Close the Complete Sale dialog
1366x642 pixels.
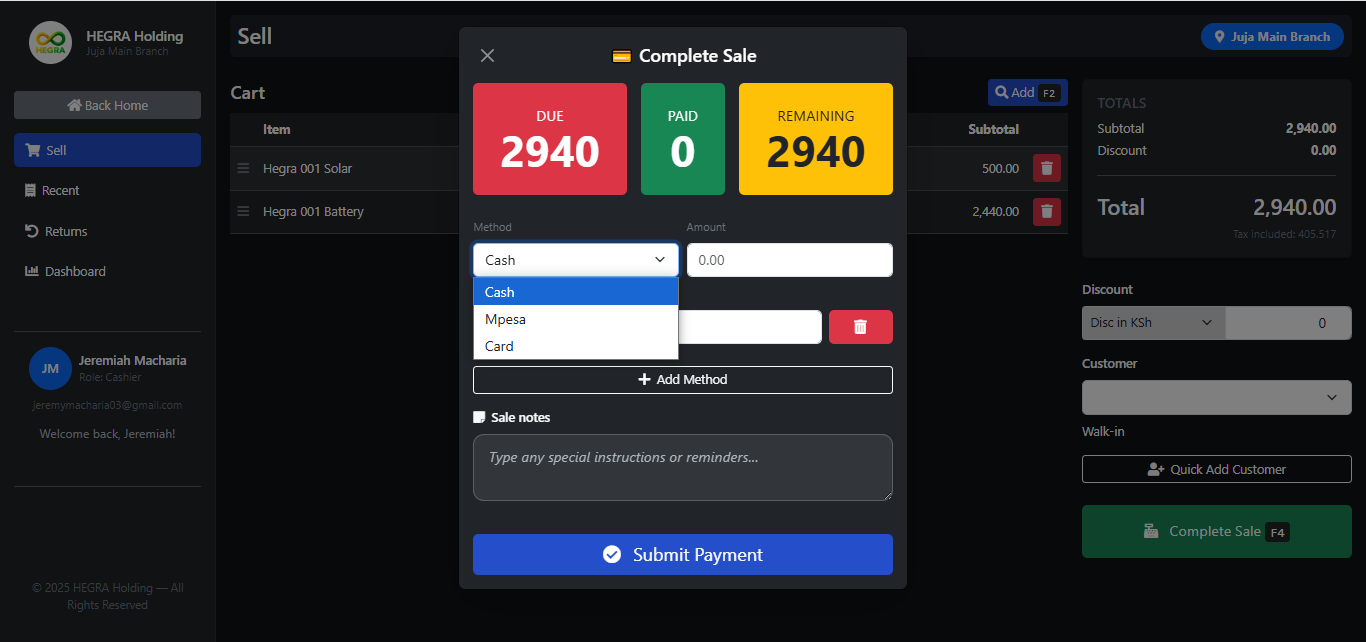point(488,56)
